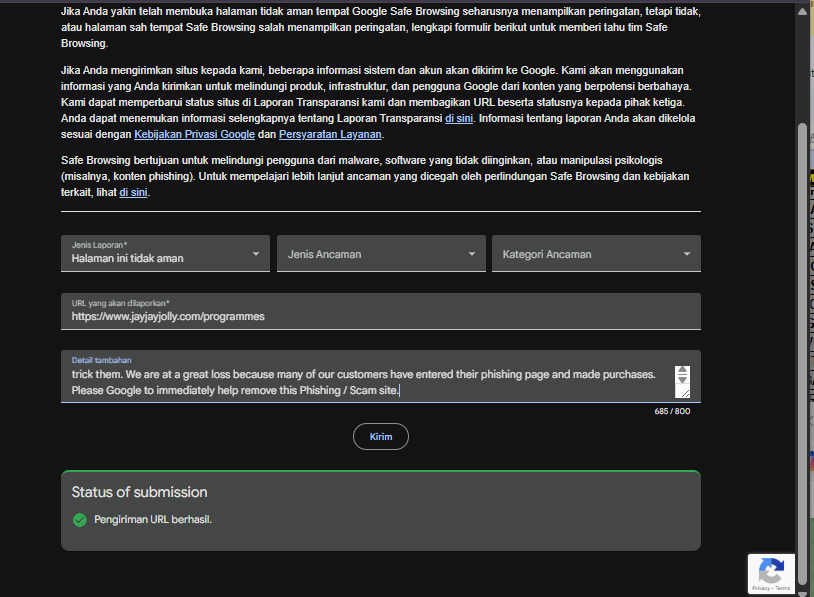Follow the 'di sini' link after 'lihat'
The image size is (814, 597).
click(x=133, y=193)
